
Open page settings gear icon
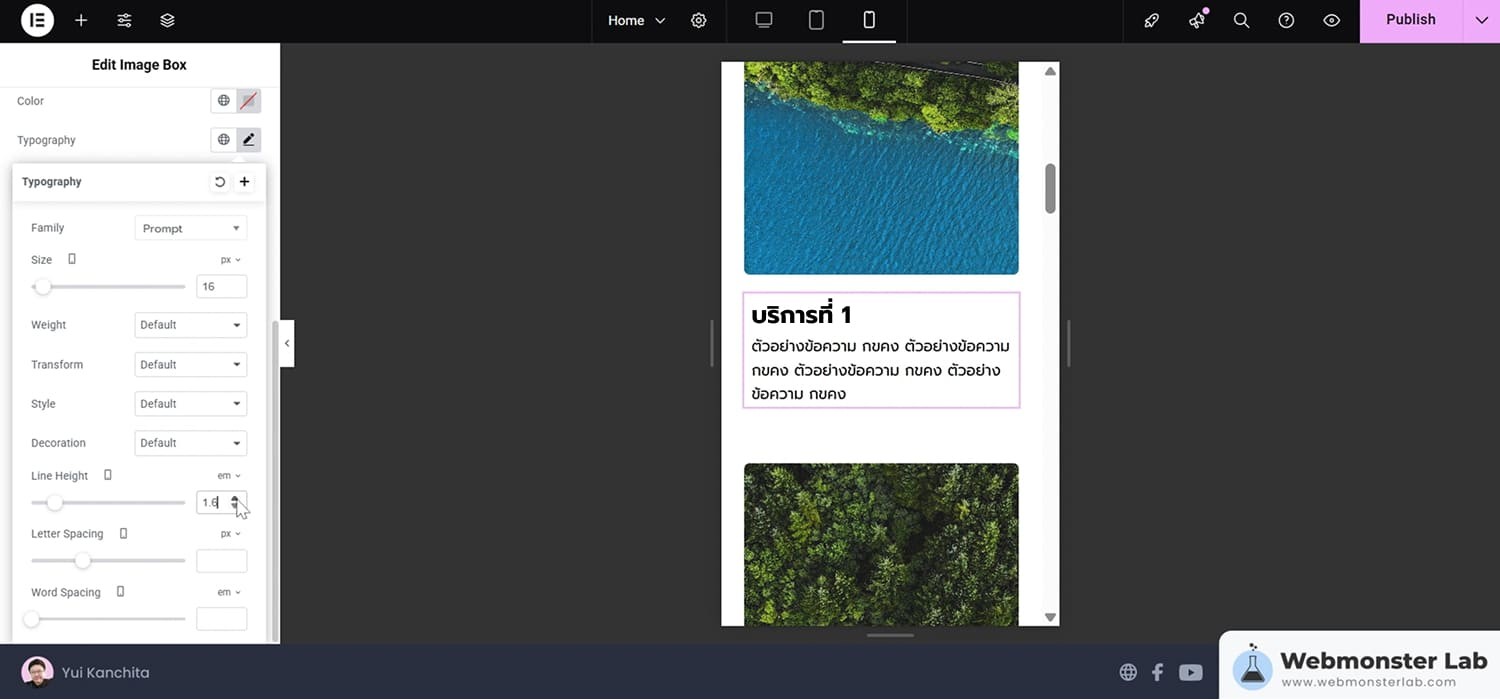pos(699,21)
